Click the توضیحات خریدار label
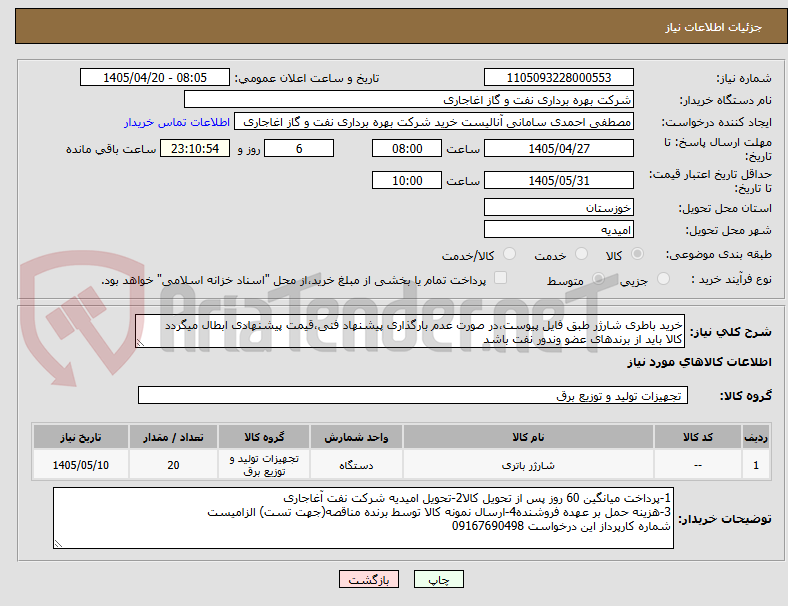The height and width of the screenshot is (606, 788). 725,519
